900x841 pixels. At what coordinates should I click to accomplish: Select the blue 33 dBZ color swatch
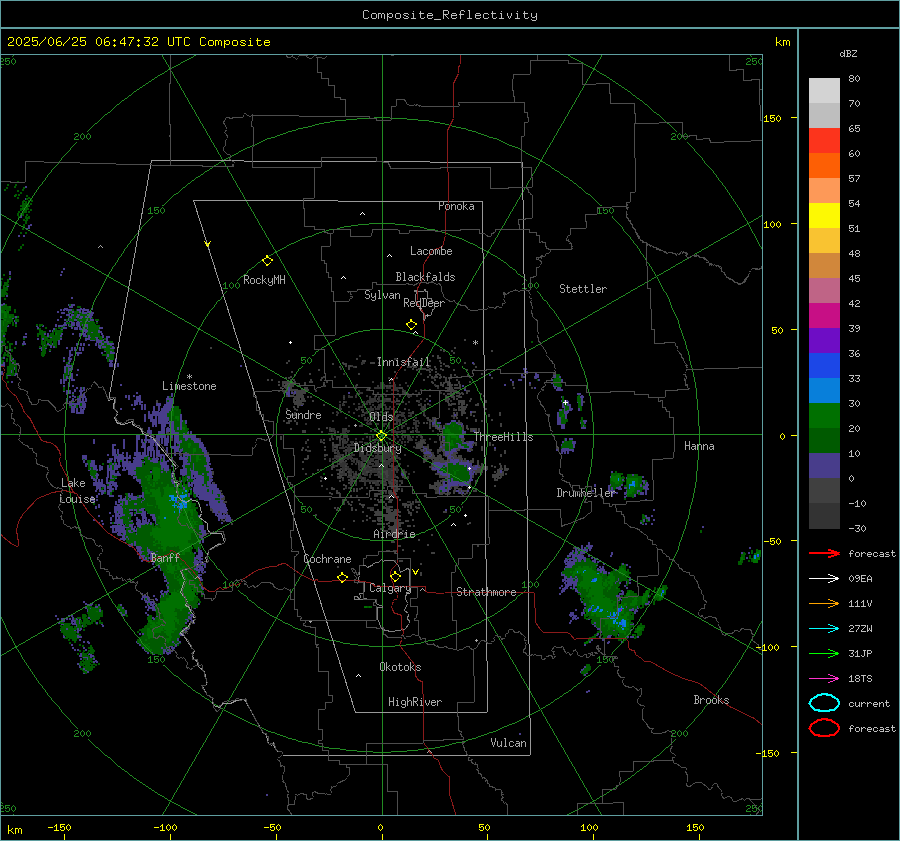pos(824,366)
